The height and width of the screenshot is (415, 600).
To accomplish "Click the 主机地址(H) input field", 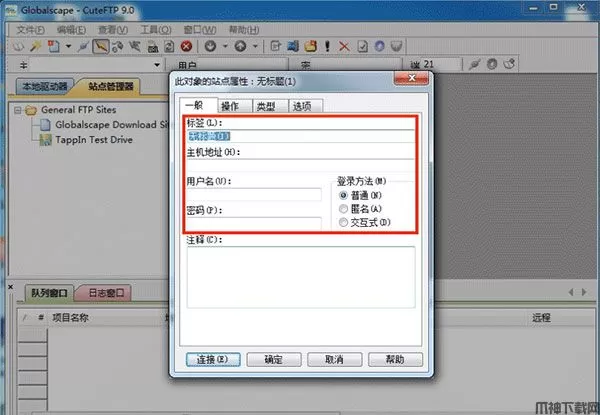I will coord(301,166).
